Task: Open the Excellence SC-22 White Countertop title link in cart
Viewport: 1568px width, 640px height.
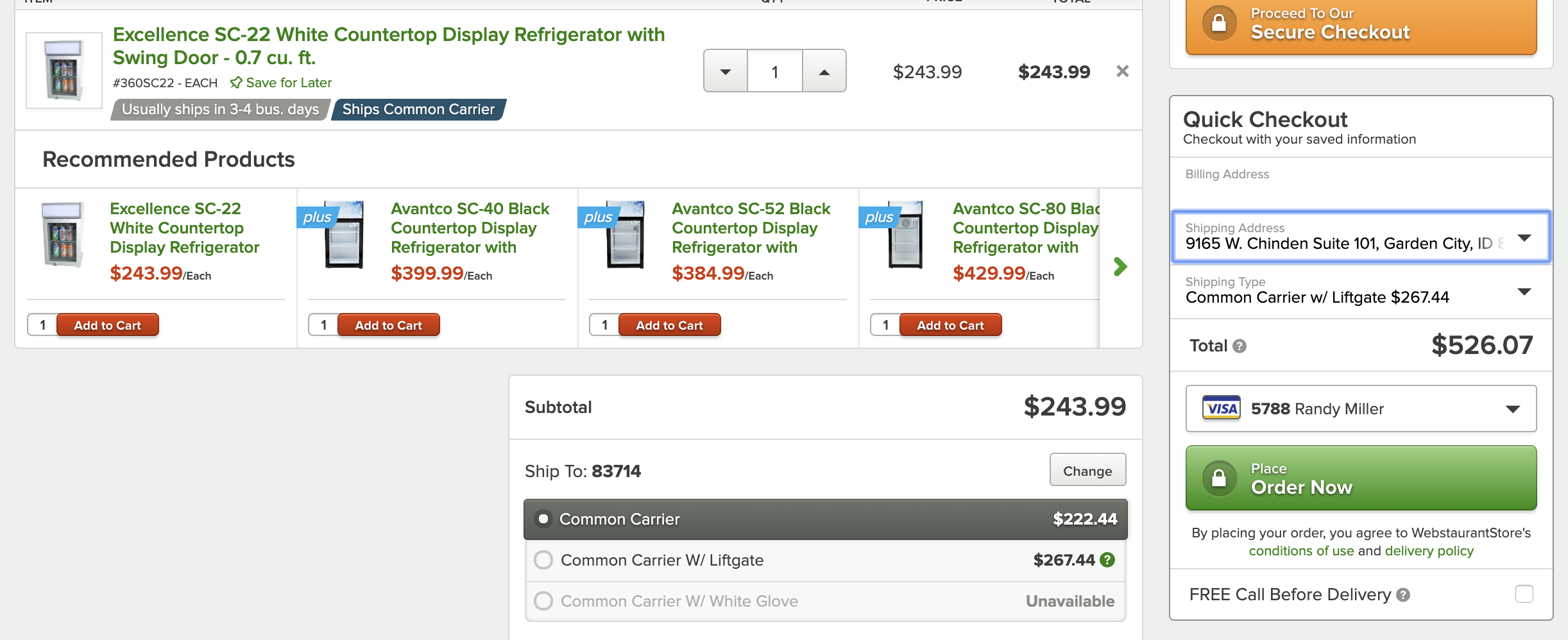Action: click(389, 46)
